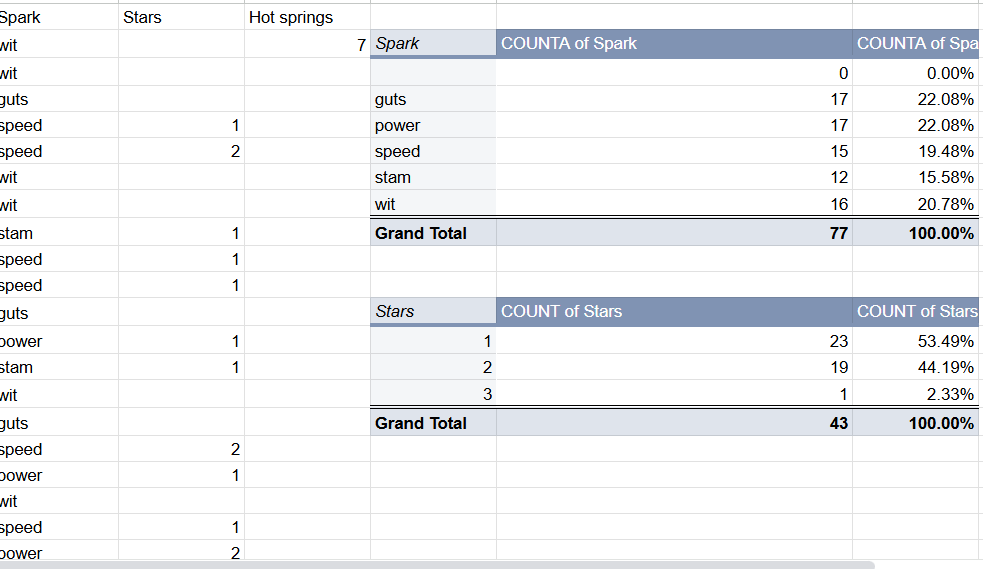Click power row label in Spark pivot table

[433, 125]
